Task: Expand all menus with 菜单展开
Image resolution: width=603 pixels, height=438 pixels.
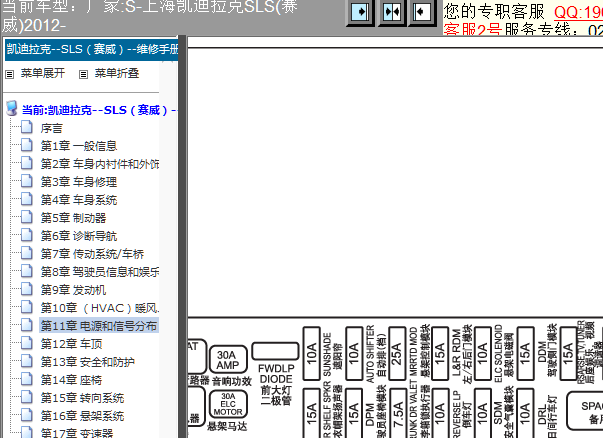Action: (x=43, y=73)
